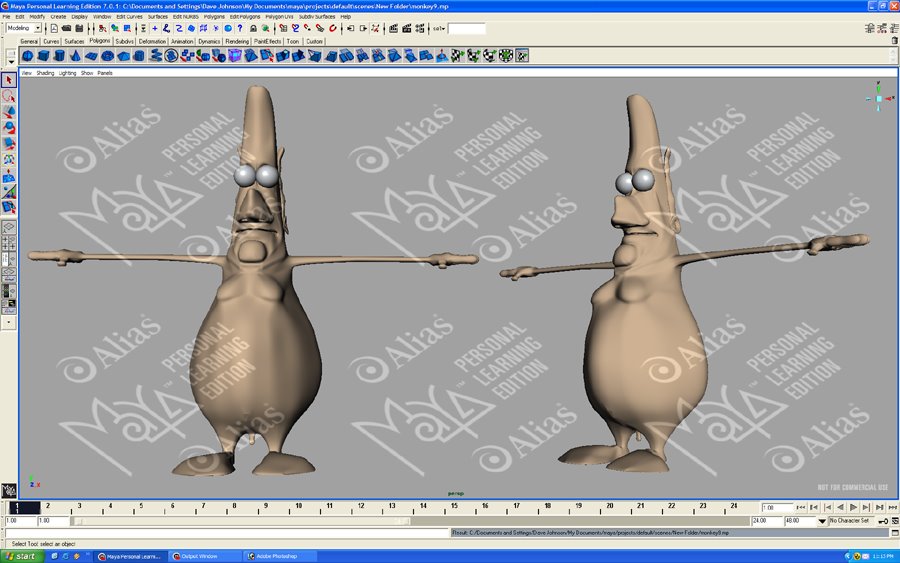
Task: Click the question mark help icon
Action: (240, 28)
